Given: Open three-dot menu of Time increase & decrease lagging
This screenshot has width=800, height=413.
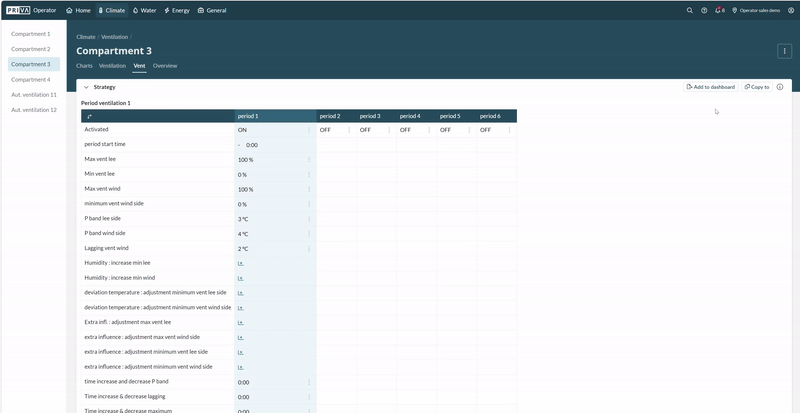Looking at the screenshot, I should tap(309, 397).
